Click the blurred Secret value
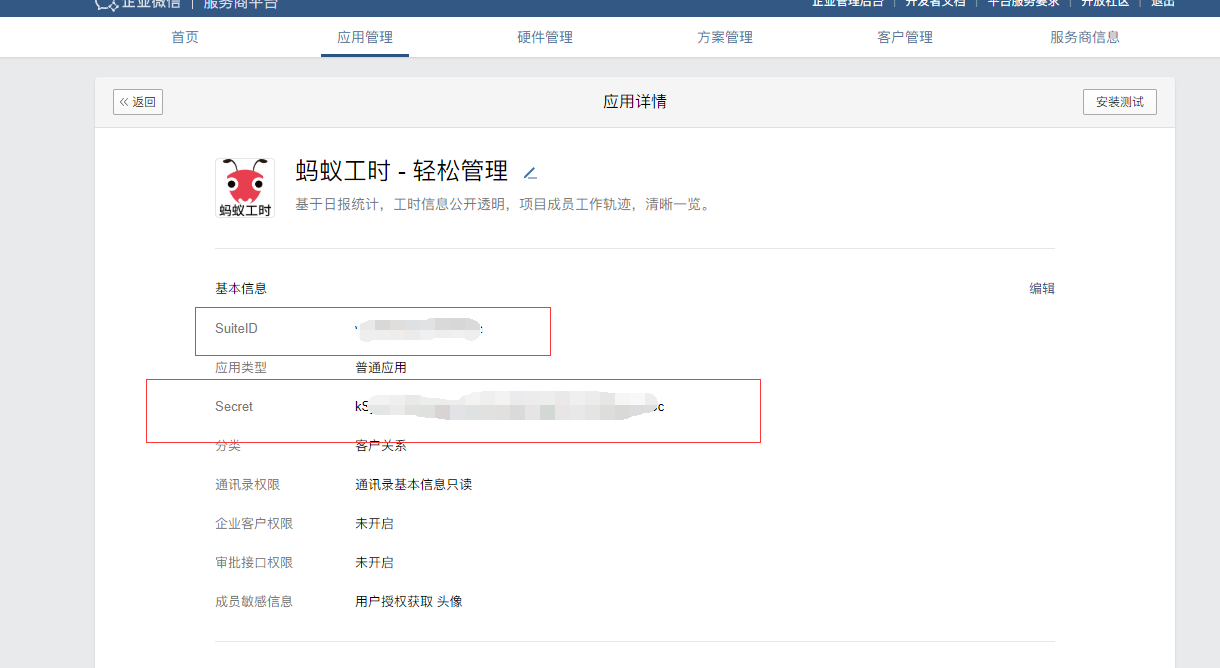 coord(510,407)
